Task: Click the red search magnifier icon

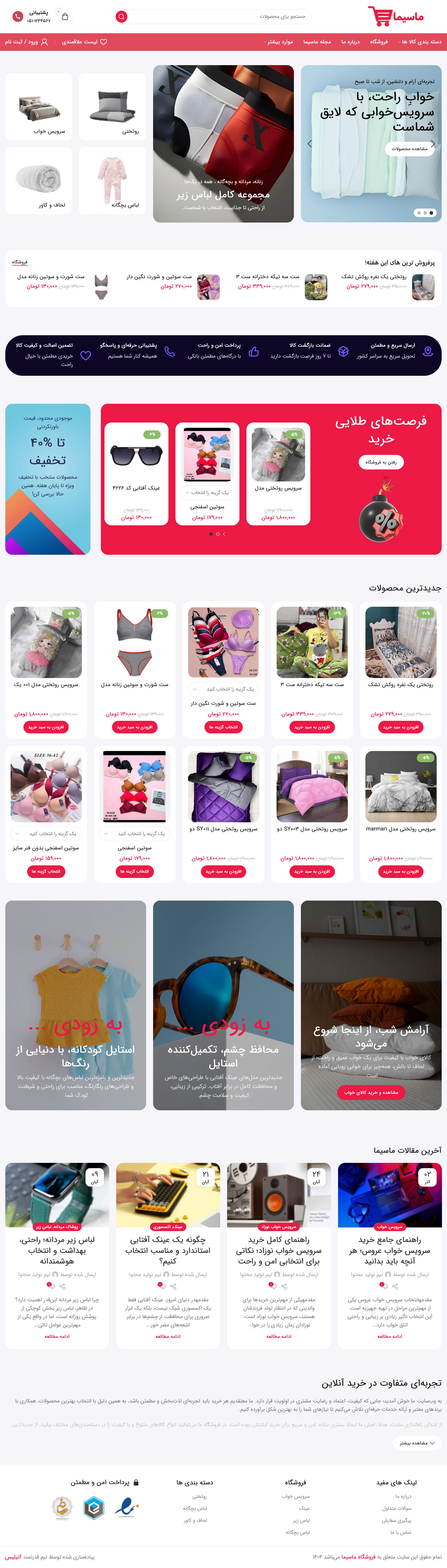Action: point(122,16)
